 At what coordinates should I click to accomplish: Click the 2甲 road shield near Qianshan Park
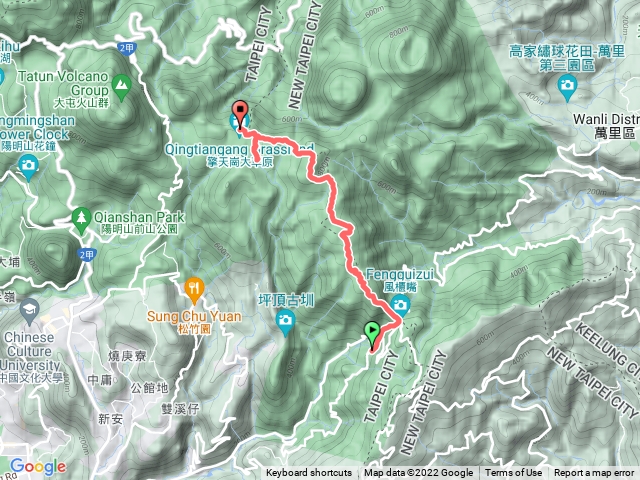(x=87, y=255)
